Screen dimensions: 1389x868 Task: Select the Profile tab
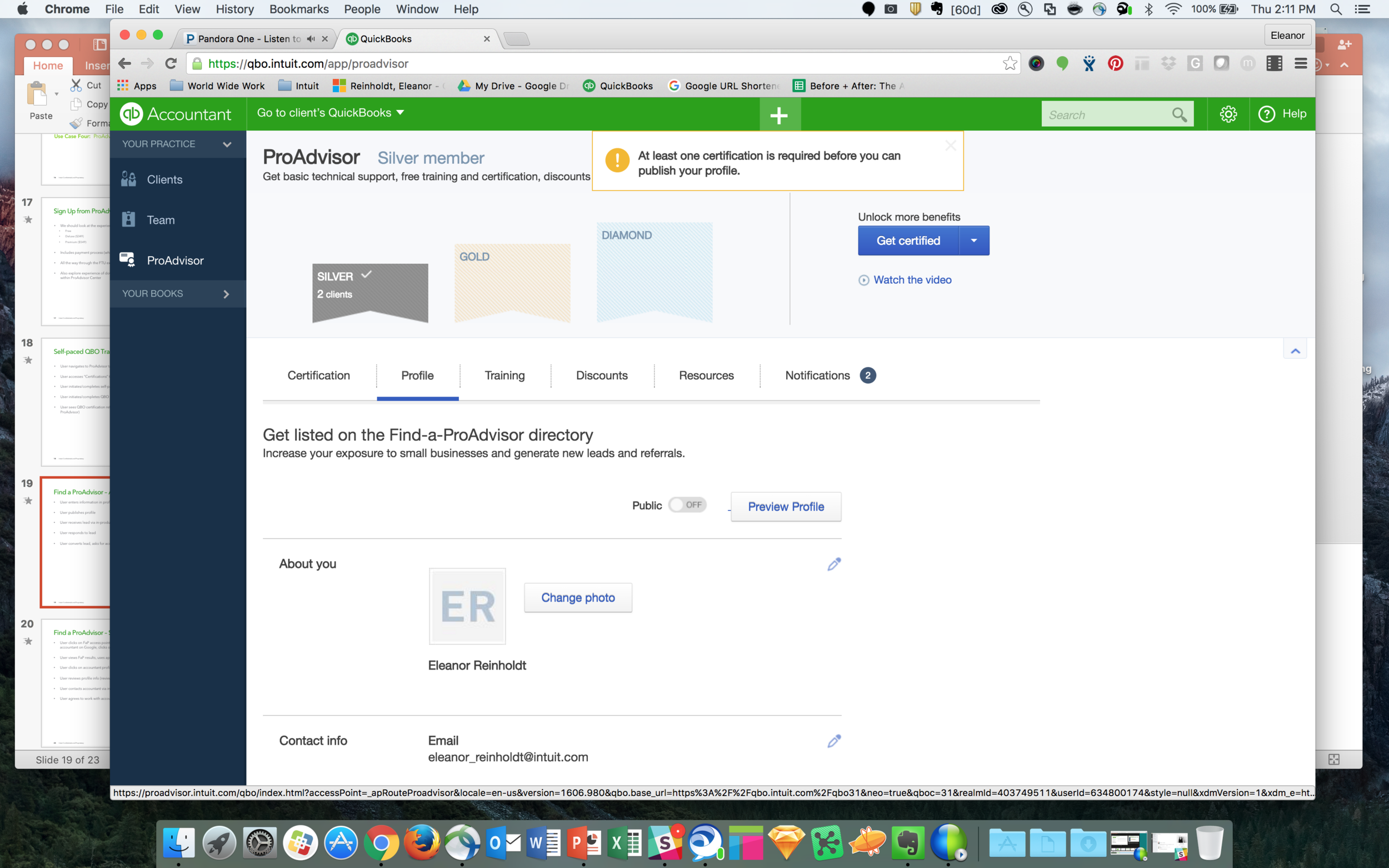[417, 375]
